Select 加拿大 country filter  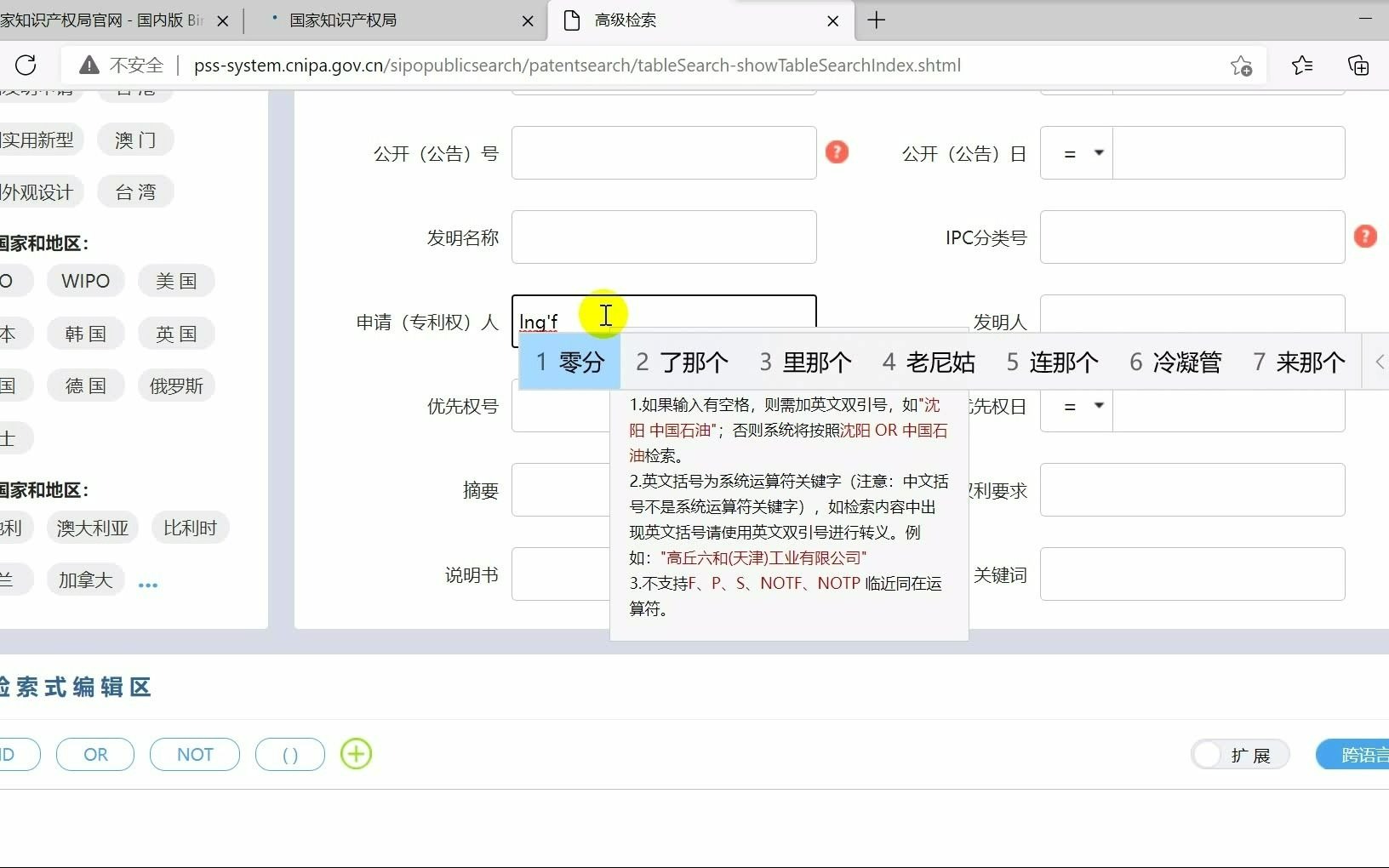[85, 580]
